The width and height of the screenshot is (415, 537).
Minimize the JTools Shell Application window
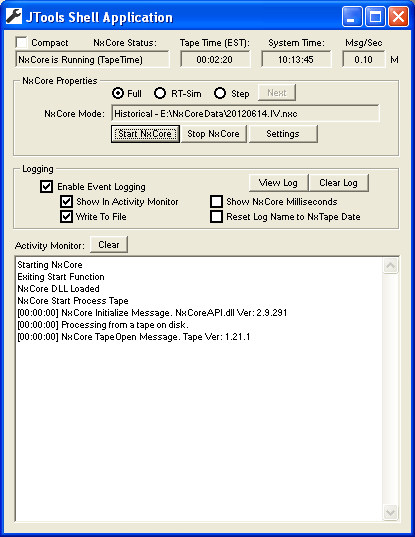[352, 16]
